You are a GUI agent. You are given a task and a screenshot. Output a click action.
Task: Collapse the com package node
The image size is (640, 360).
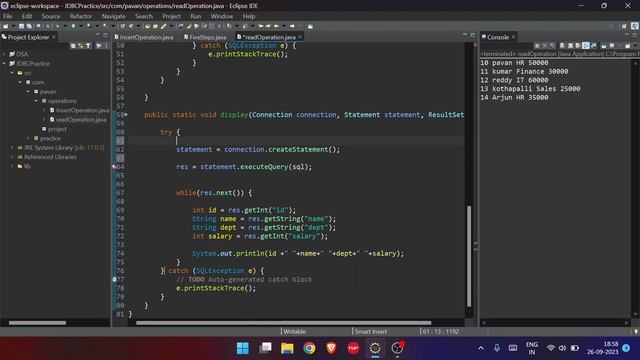point(20,82)
